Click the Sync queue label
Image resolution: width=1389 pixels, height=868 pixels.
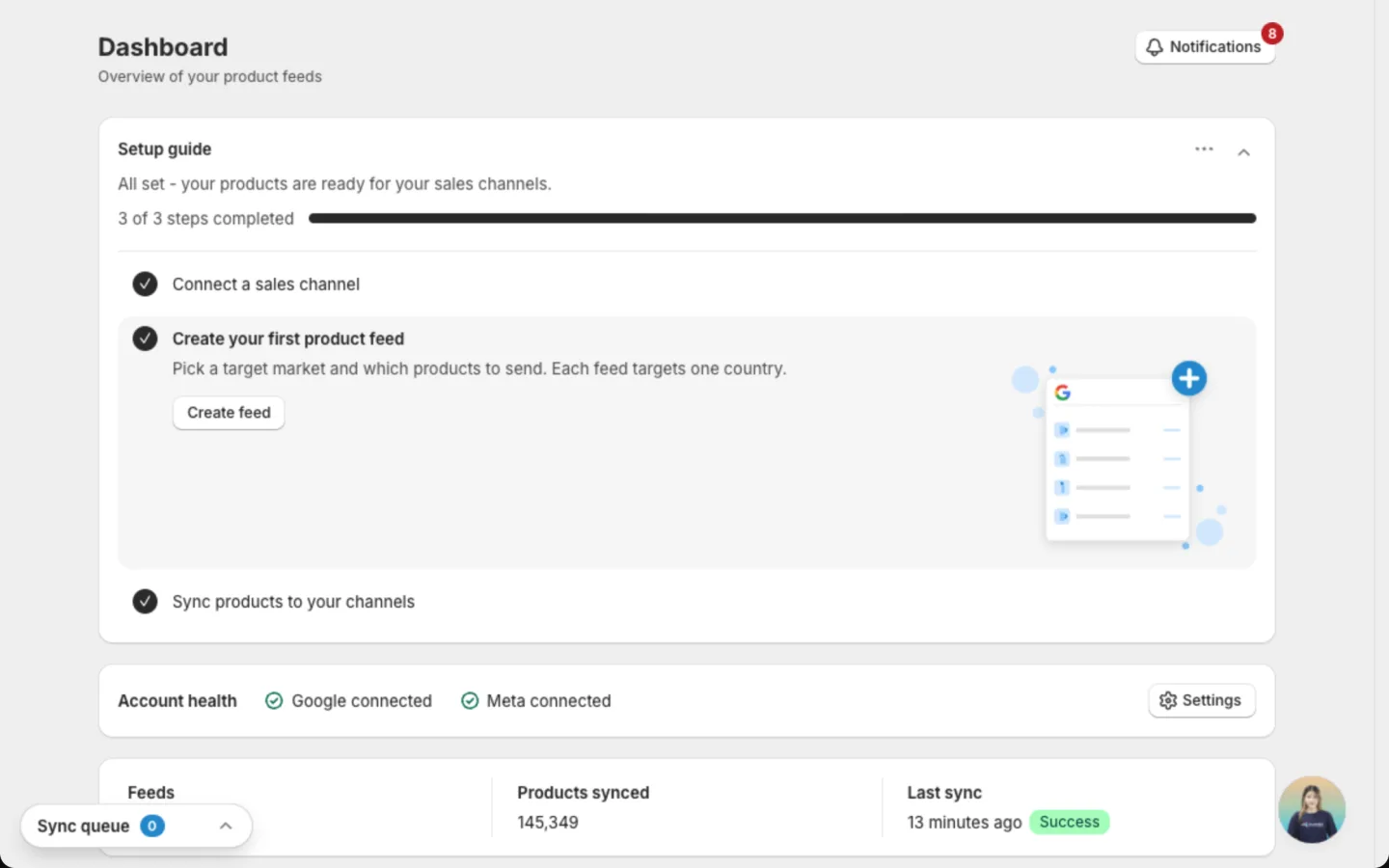(x=83, y=827)
